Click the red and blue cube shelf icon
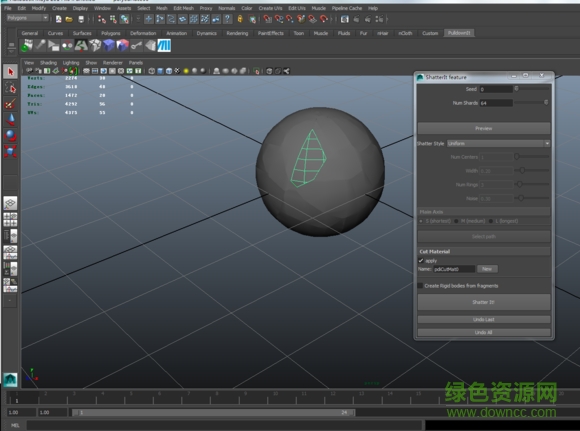 pyautogui.click(x=122, y=46)
